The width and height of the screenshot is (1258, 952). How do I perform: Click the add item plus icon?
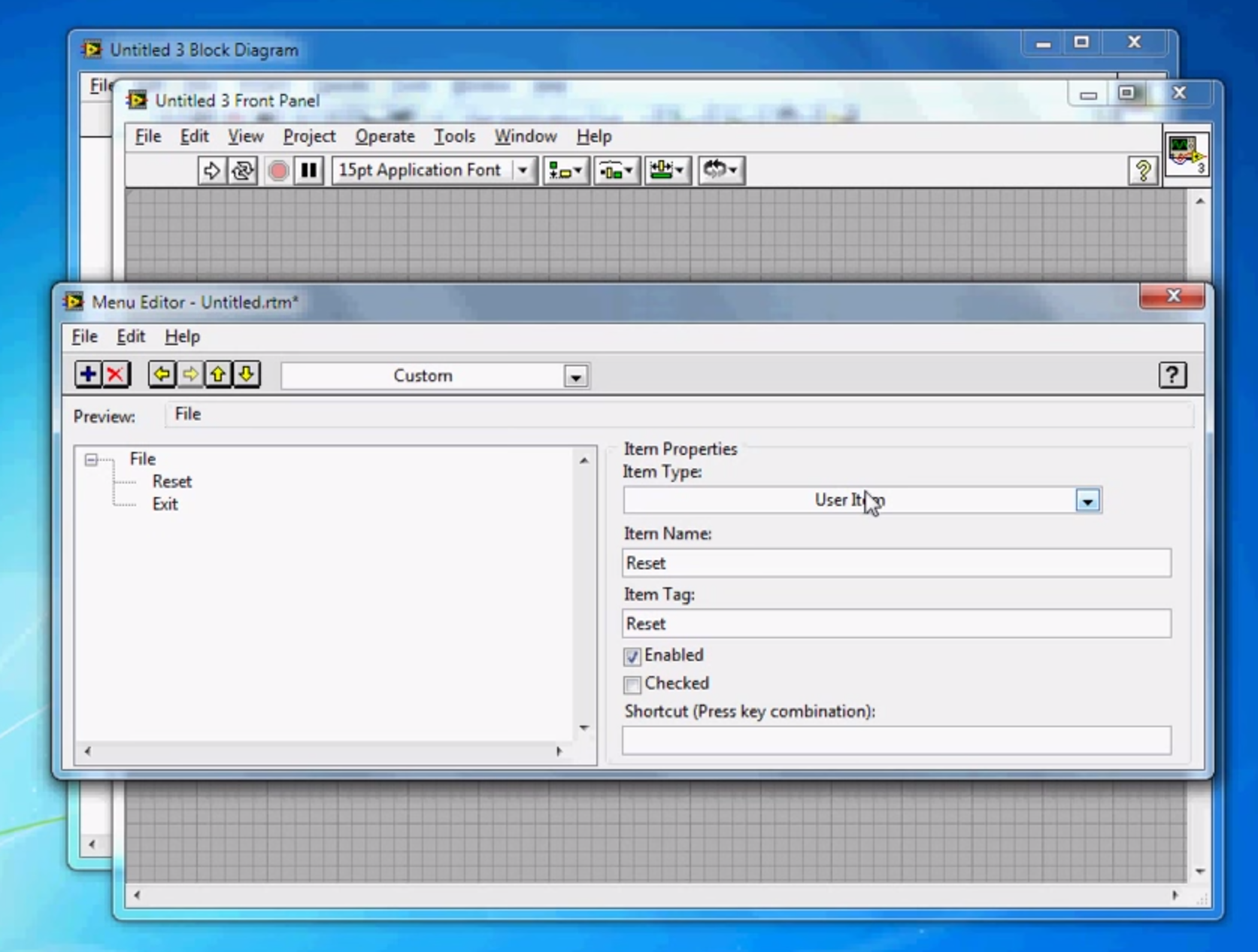tap(88, 374)
